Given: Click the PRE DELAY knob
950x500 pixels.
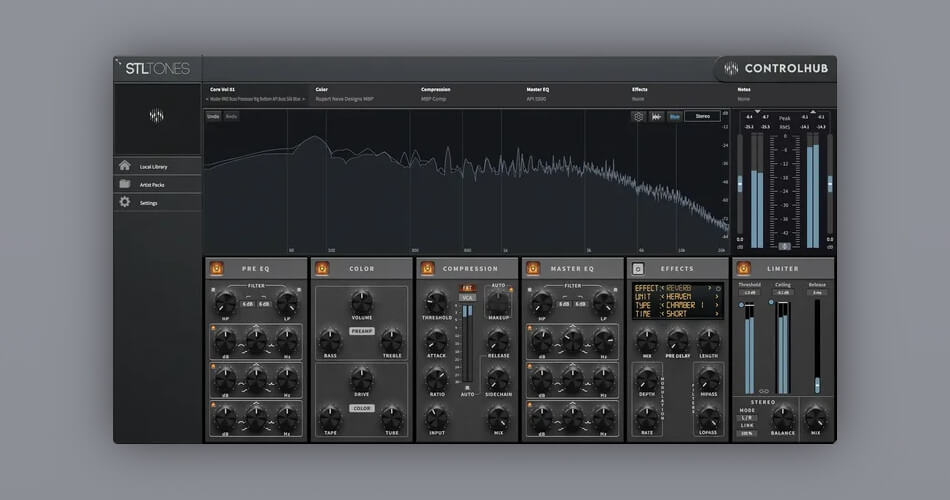Looking at the screenshot, I should [677, 340].
